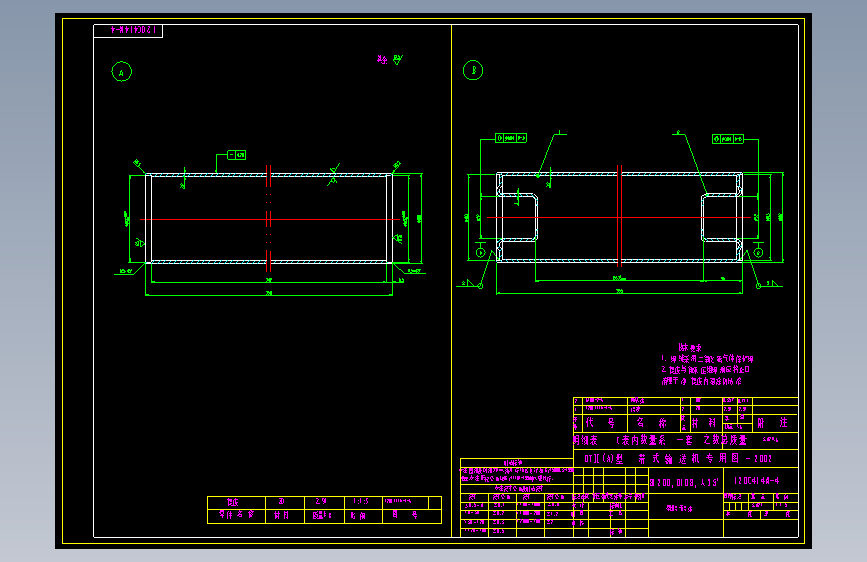This screenshot has width=867, height=562.
Task: Select right geometric tolerance frame in view B
Action: click(728, 139)
